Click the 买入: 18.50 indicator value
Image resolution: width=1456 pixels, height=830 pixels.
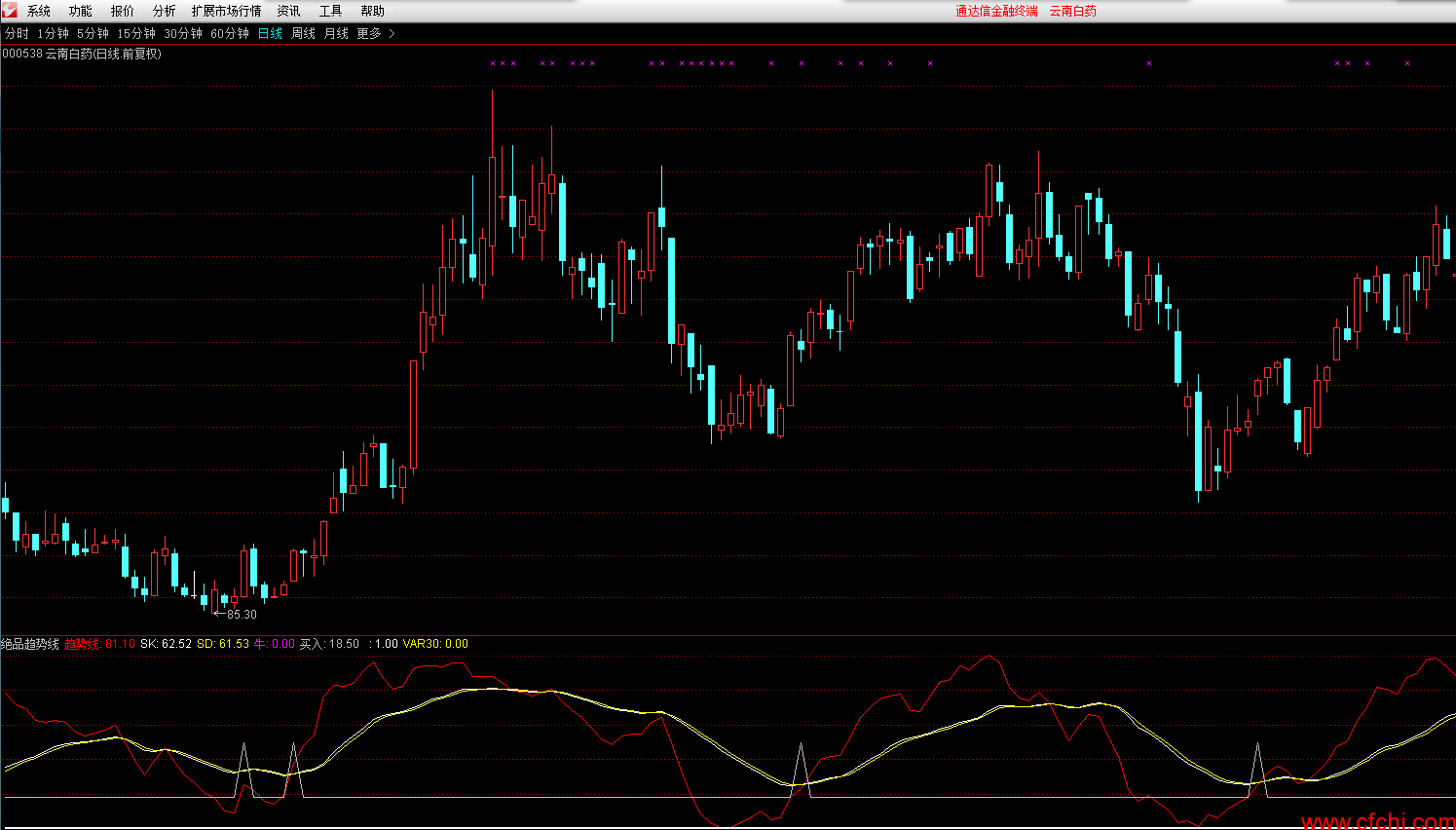point(329,644)
